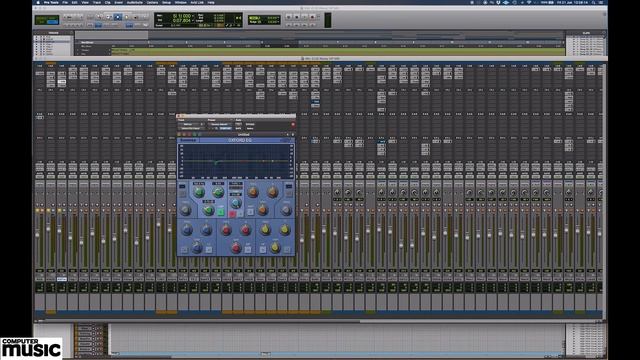Enable Shuffle edit mode
This screenshot has height=360, width=640.
click(41, 18)
